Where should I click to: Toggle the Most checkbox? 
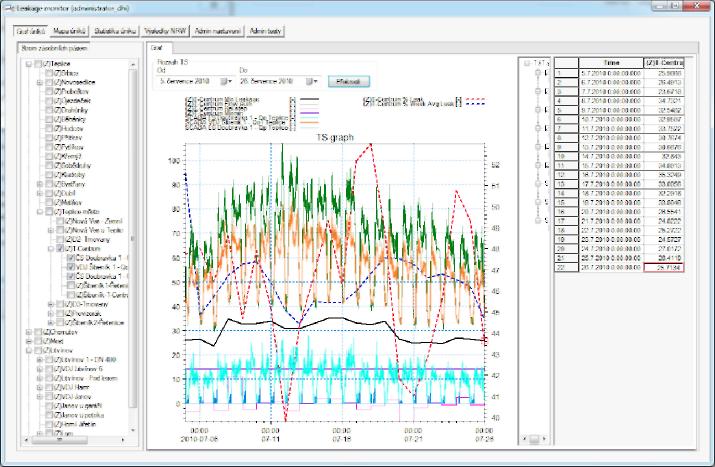[38, 341]
